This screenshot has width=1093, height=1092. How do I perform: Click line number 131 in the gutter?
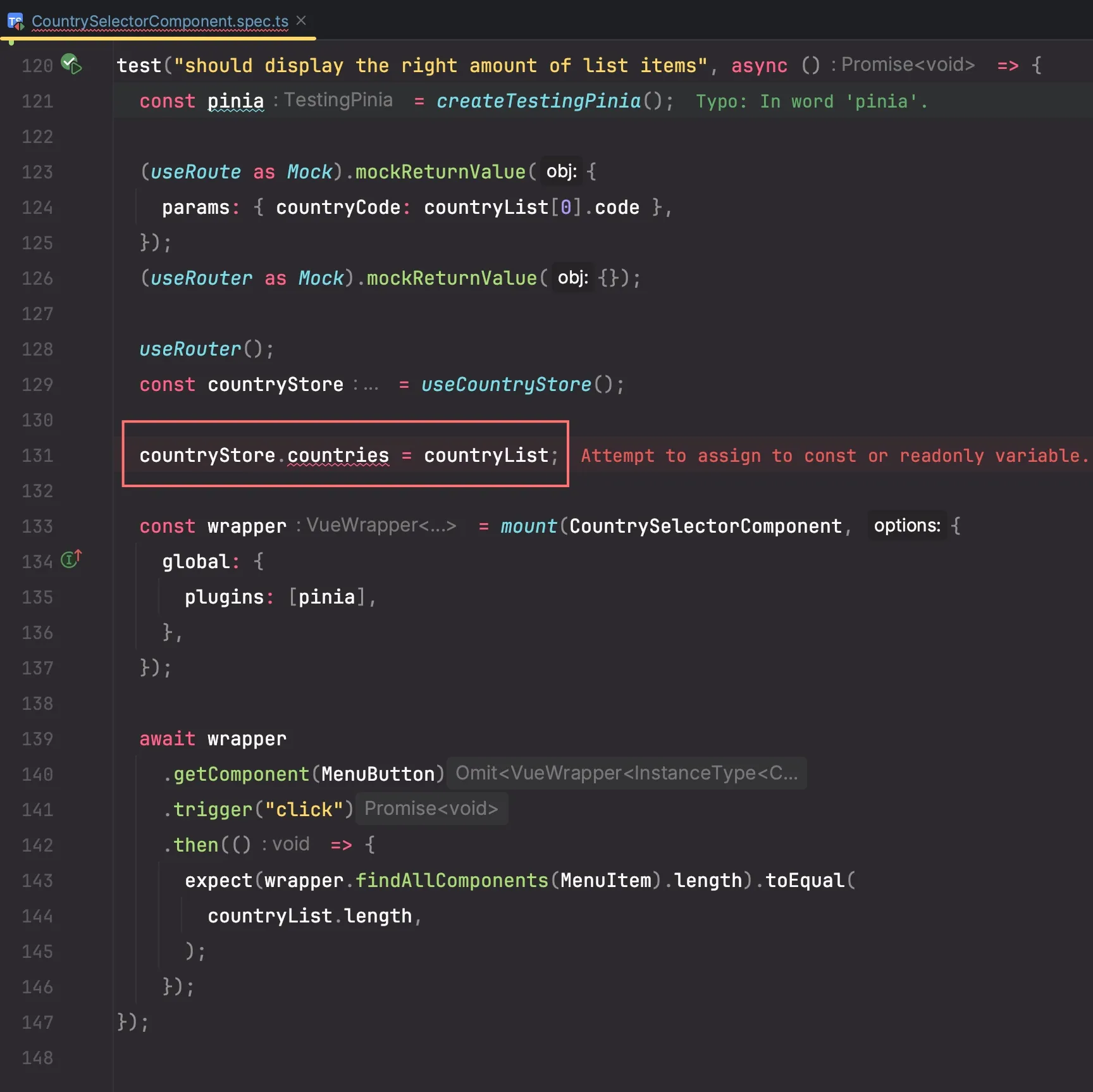pos(37,456)
